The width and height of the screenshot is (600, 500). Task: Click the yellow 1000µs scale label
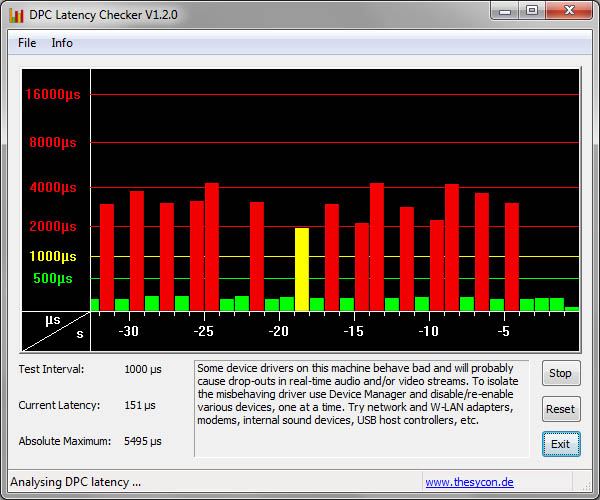[53, 256]
